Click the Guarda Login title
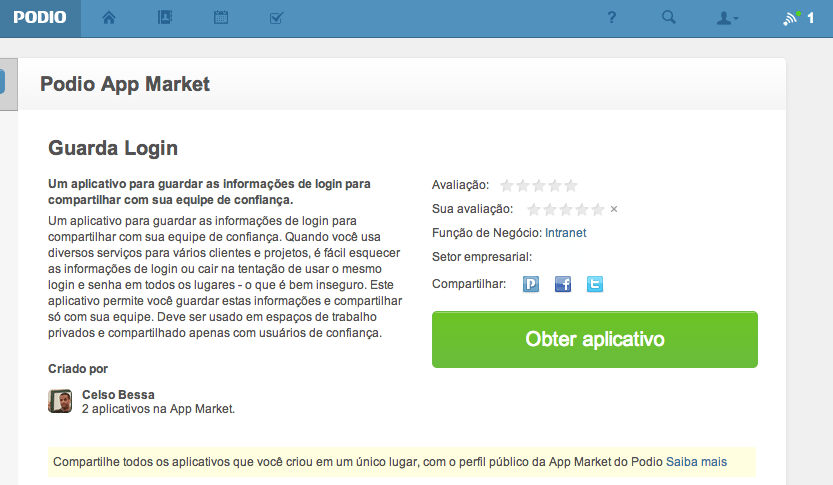Screen dimensions: 833x485 pyautogui.click(x=113, y=148)
